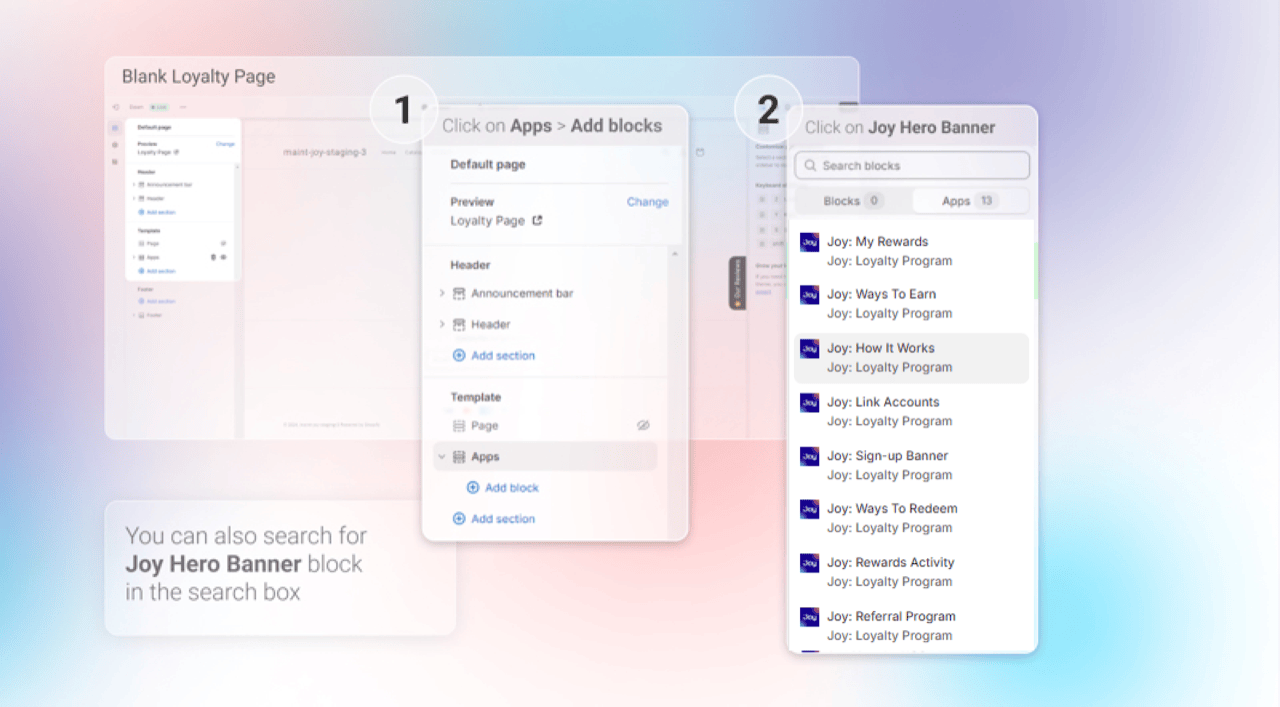Click Change link in background editor sidebar
Image resolution: width=1280 pixels, height=707 pixels.
click(225, 144)
